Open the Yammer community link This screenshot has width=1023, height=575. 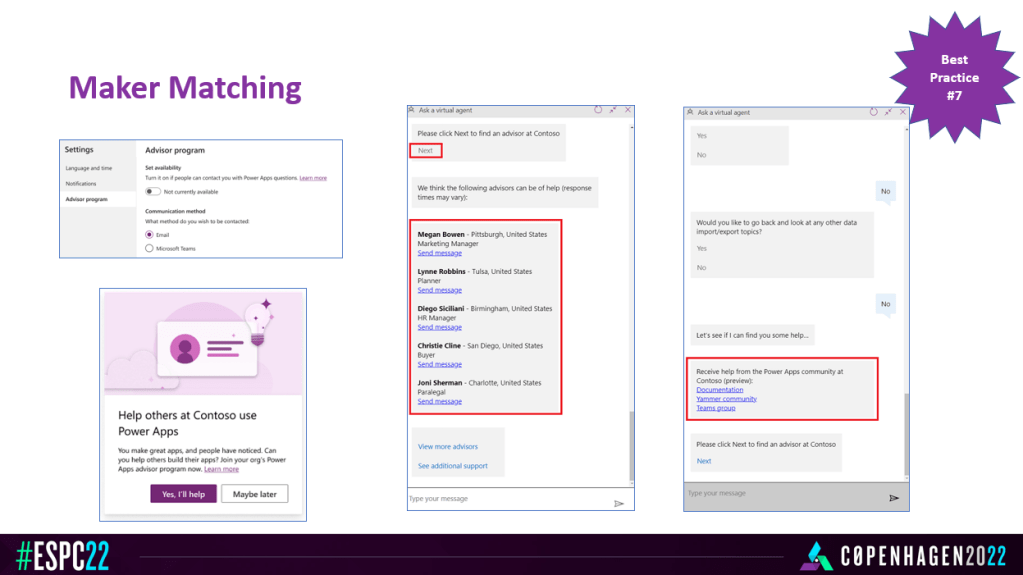point(726,399)
